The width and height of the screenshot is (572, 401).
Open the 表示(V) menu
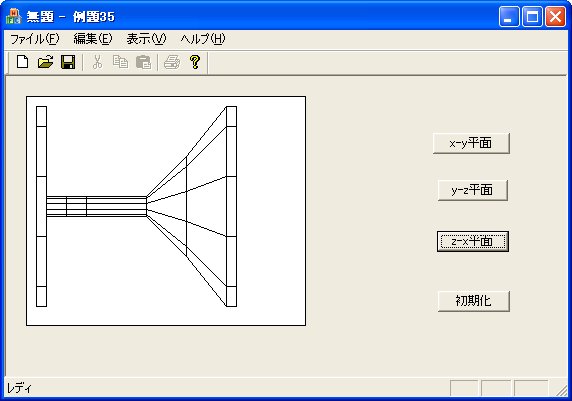(146, 39)
